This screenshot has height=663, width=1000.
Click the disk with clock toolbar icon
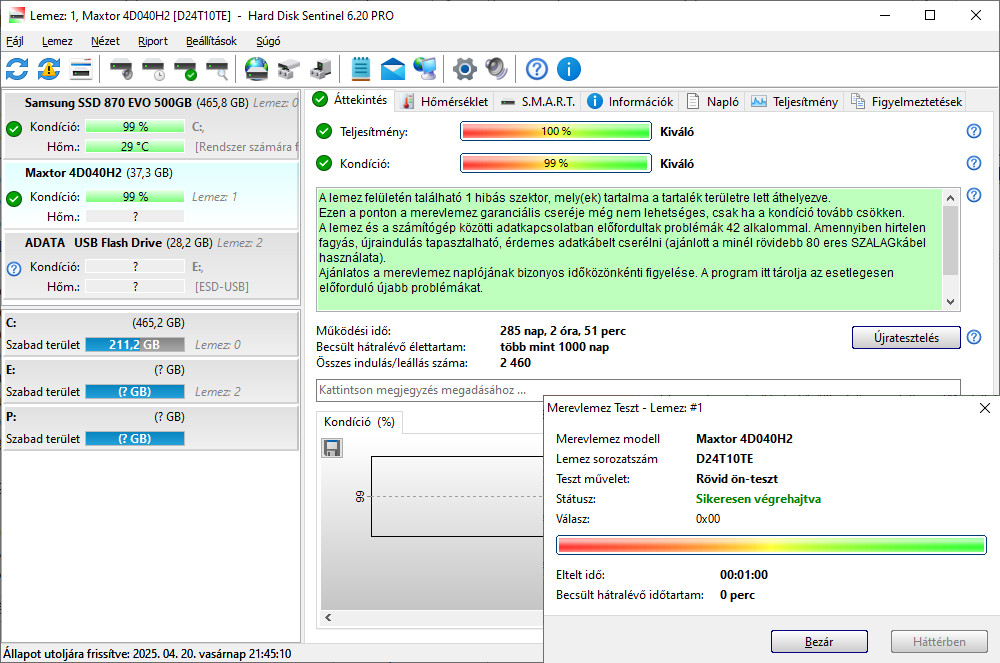153,69
